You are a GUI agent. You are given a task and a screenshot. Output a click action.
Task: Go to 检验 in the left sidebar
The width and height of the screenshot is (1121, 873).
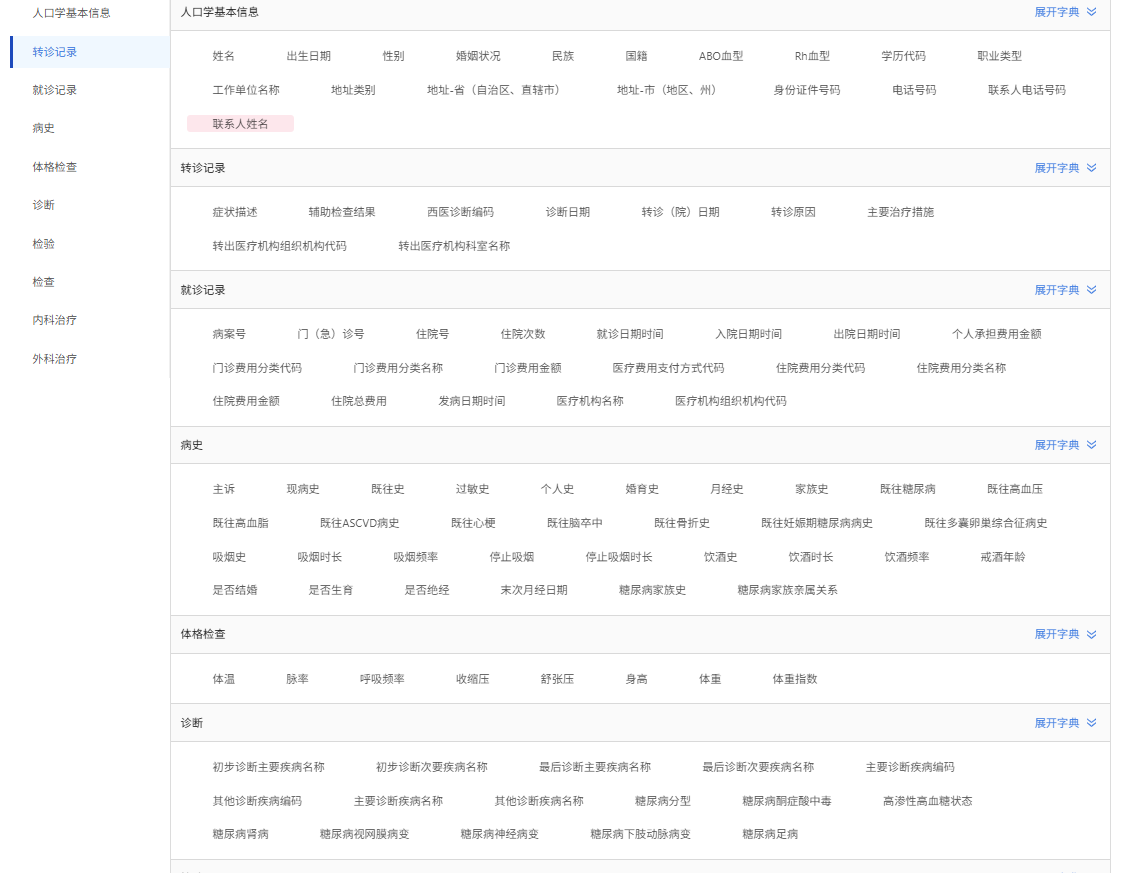point(43,244)
